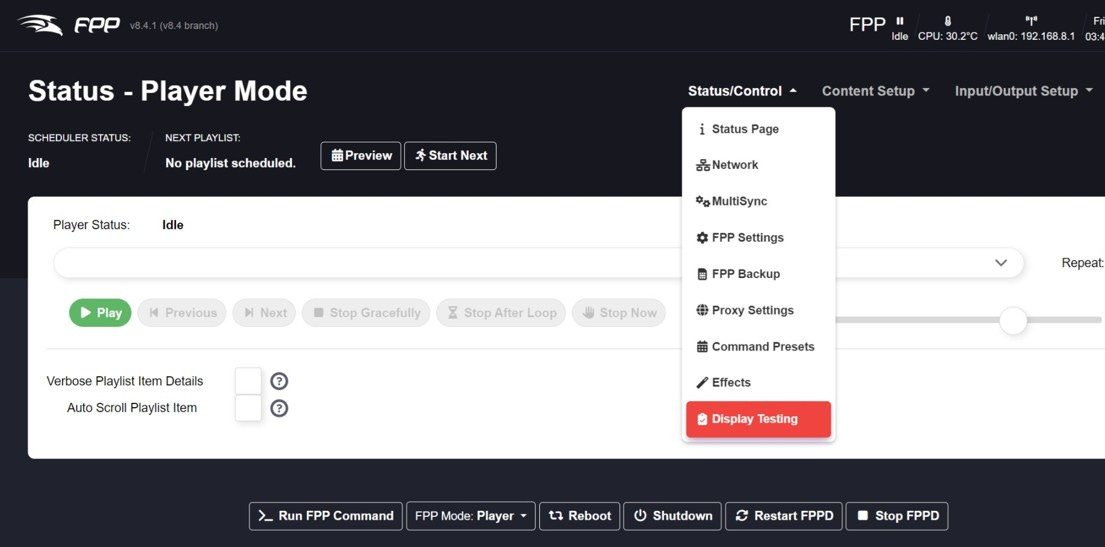
Task: Open Network from the Status/Control menu
Action: click(x=758, y=165)
